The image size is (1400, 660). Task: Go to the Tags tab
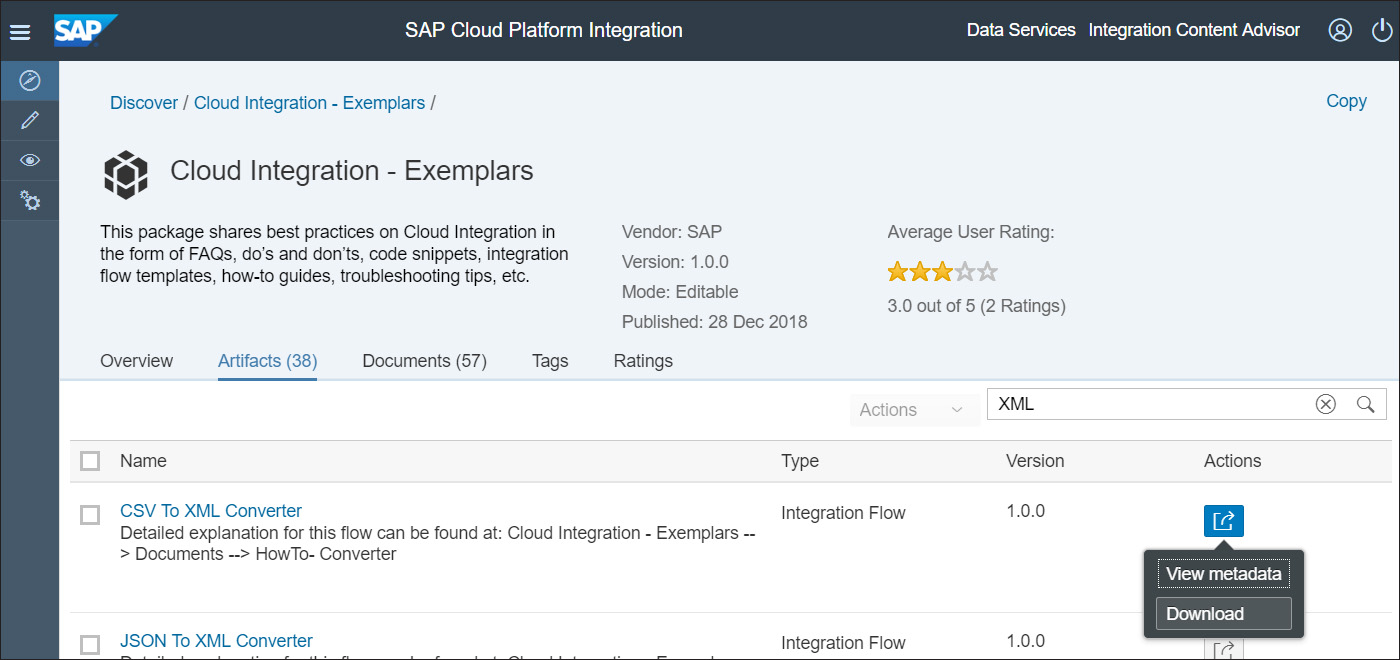click(x=550, y=361)
